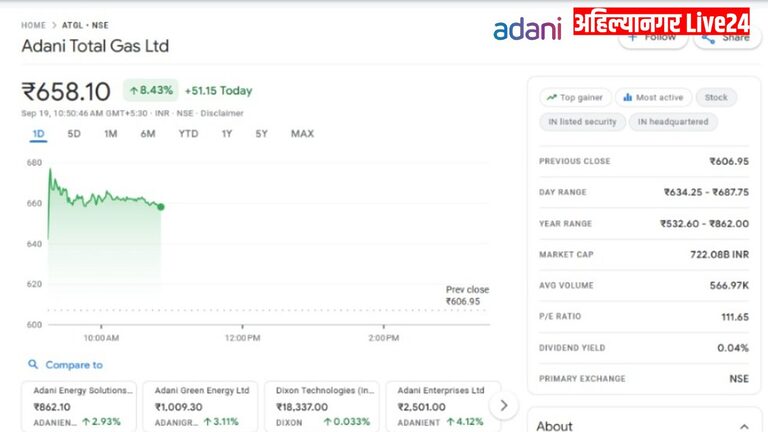View the YTD chart range
The width and height of the screenshot is (768, 432).
click(x=188, y=134)
